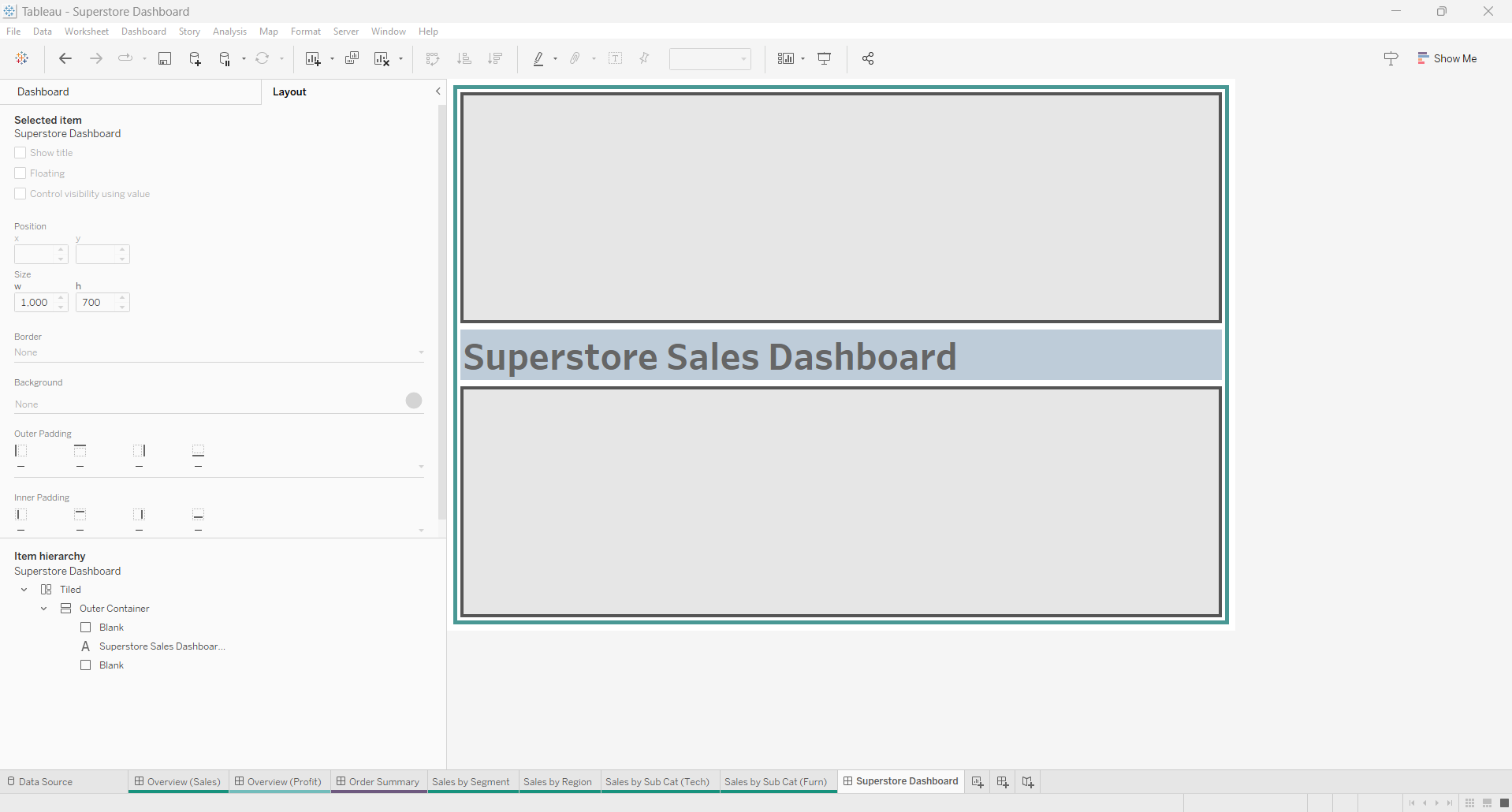The height and width of the screenshot is (812, 1512).
Task: Open the Fit dropdown in the toolbar
Action: (710, 58)
